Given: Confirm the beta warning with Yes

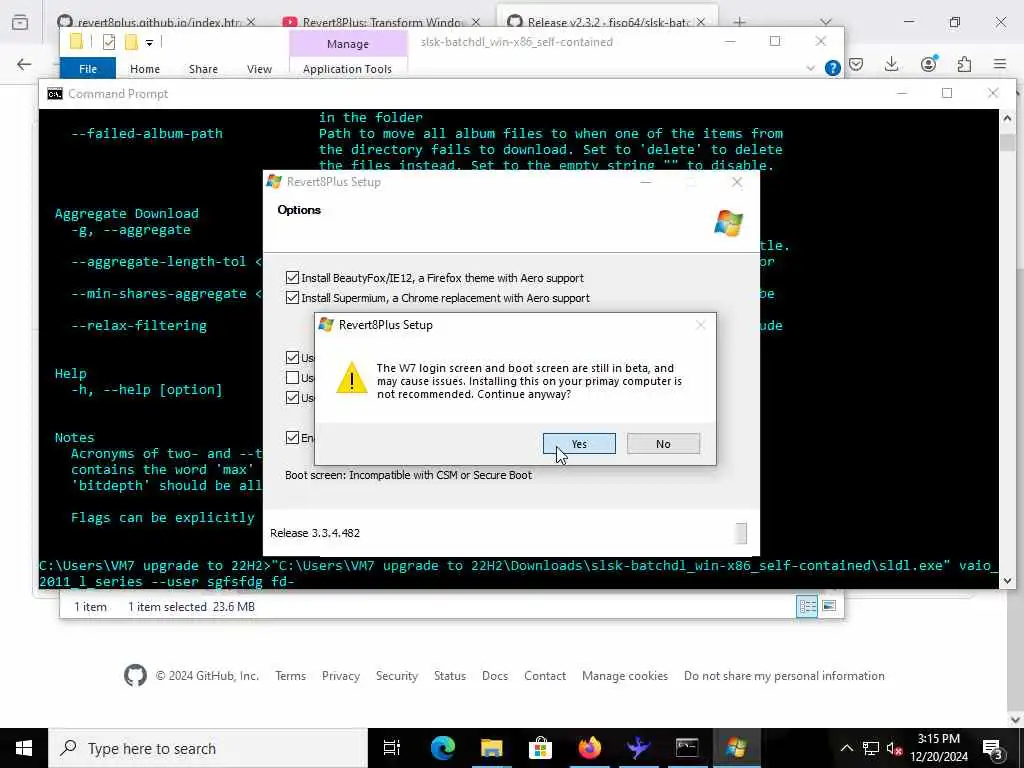Looking at the screenshot, I should (x=579, y=444).
